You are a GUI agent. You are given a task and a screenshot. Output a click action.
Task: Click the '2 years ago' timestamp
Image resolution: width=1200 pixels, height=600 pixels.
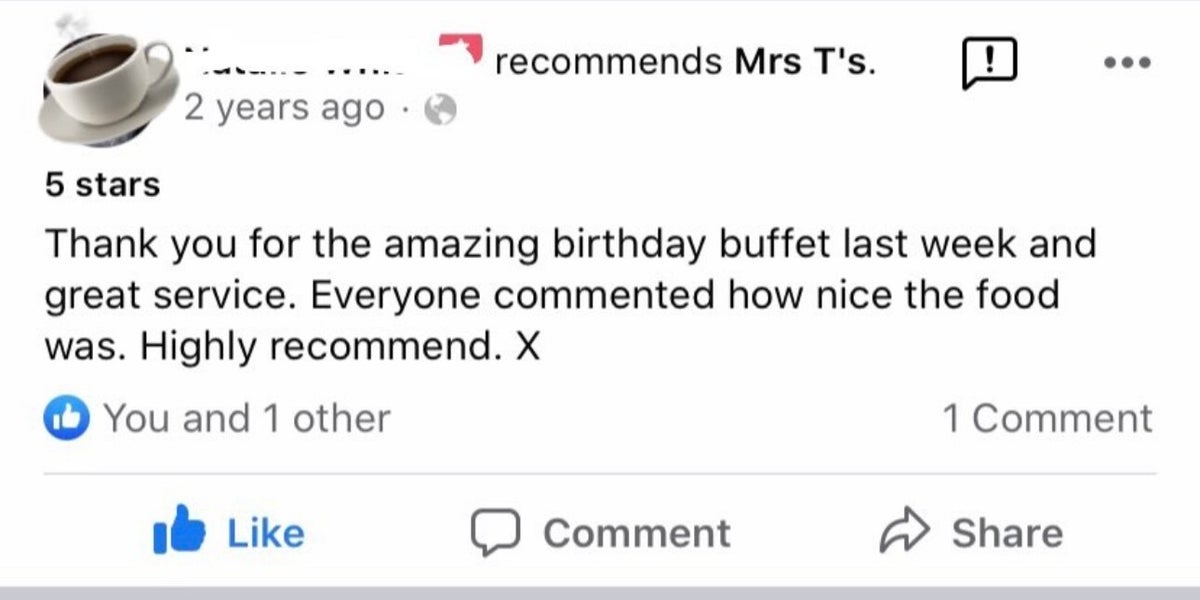[x=284, y=108]
